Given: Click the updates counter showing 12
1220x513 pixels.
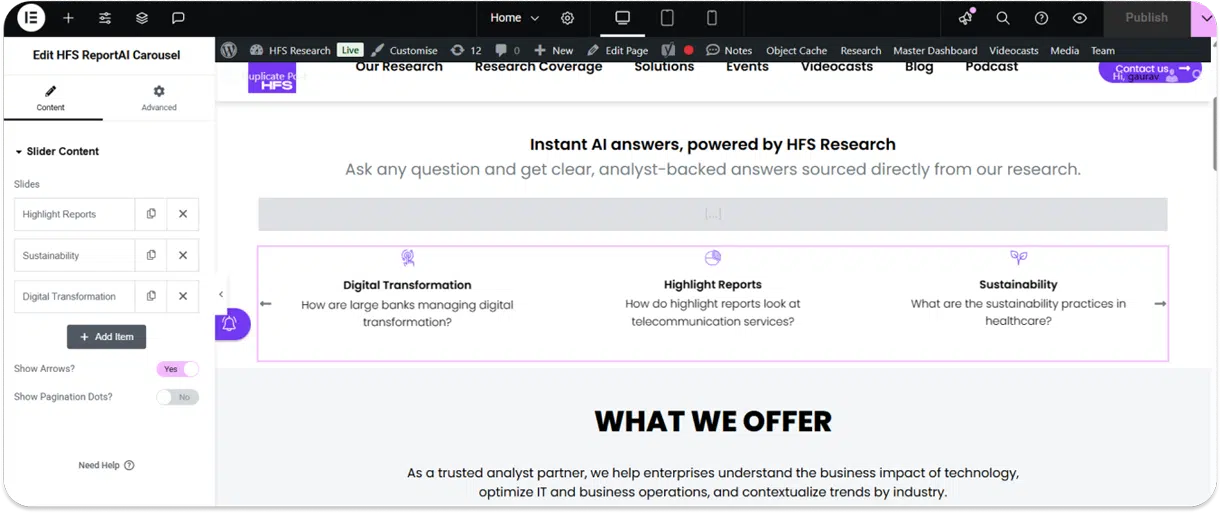Looking at the screenshot, I should tap(466, 50).
